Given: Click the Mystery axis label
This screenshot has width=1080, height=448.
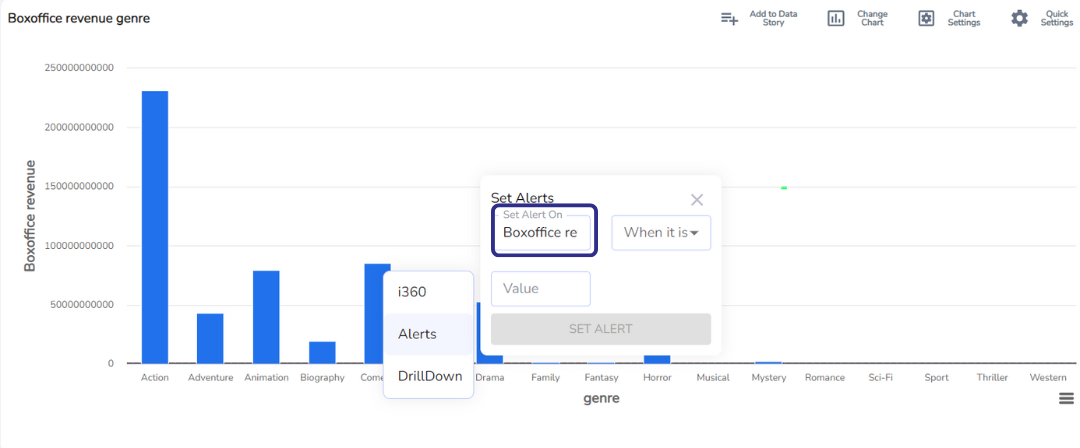Looking at the screenshot, I should click(769, 378).
